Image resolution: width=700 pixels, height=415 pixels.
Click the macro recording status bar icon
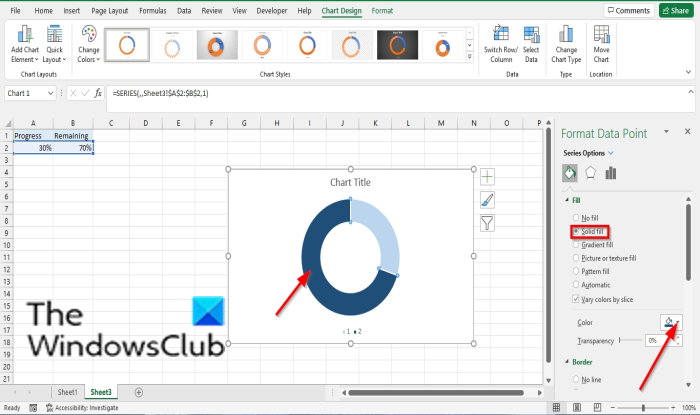pos(33,407)
